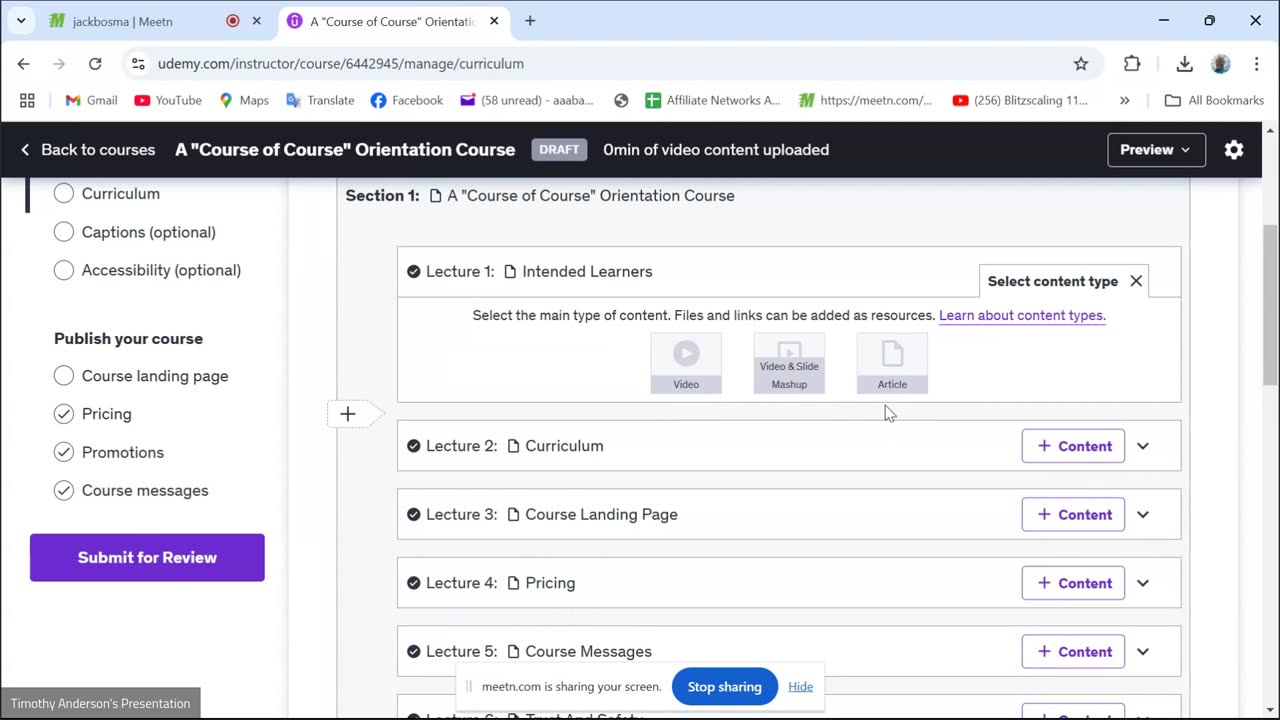Open the Affiliate Networks bookmark
Screen dimensions: 1280x720
click(712, 100)
